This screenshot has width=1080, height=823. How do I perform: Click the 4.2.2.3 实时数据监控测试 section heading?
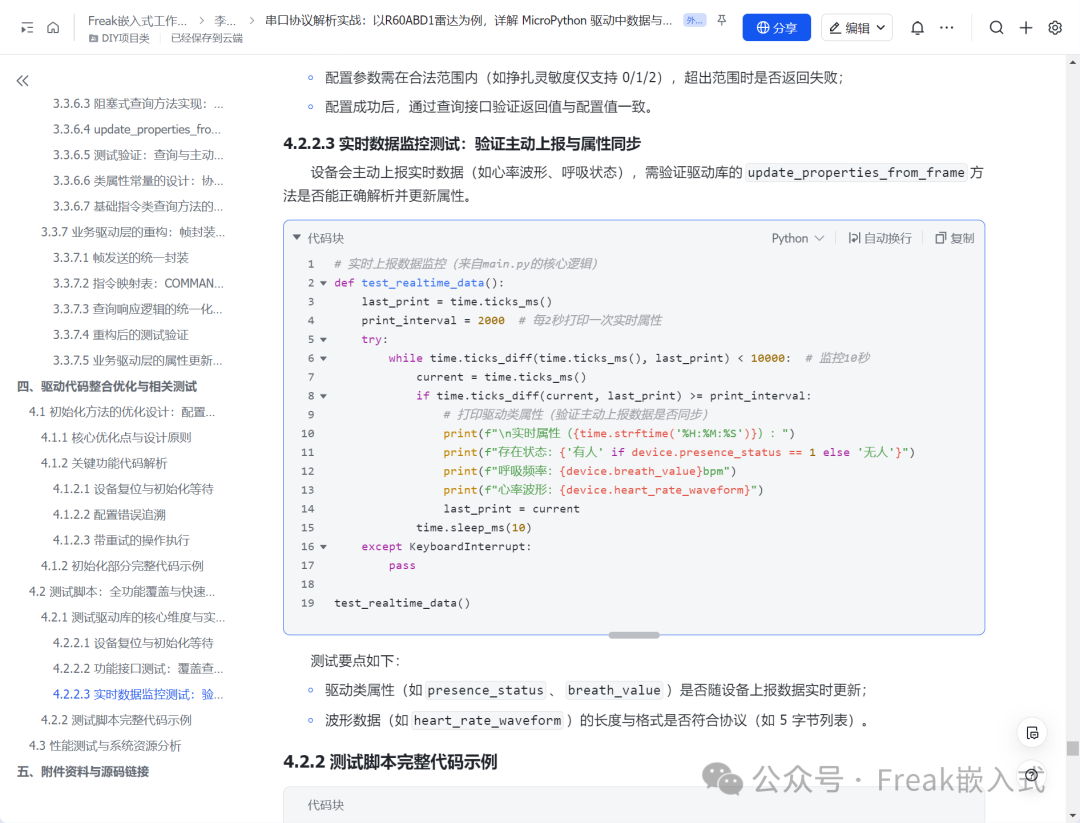pos(462,144)
